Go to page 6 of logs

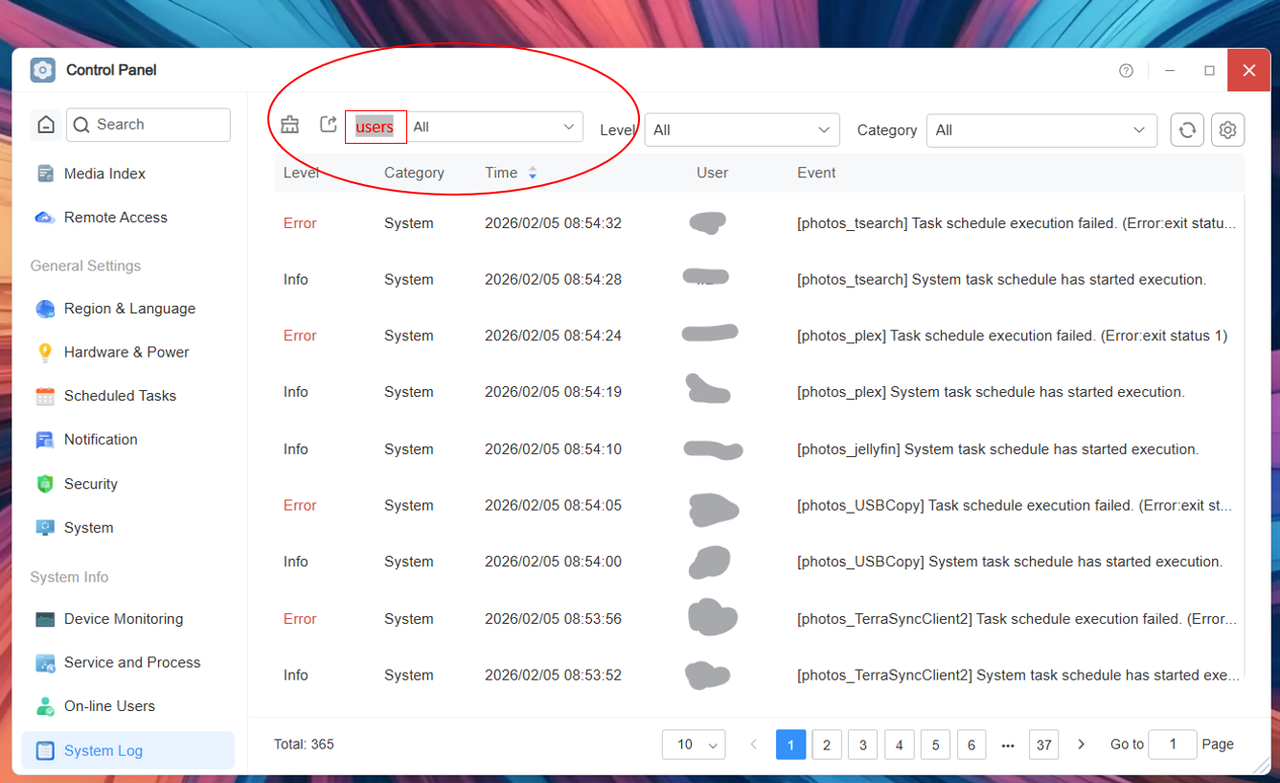(x=971, y=744)
